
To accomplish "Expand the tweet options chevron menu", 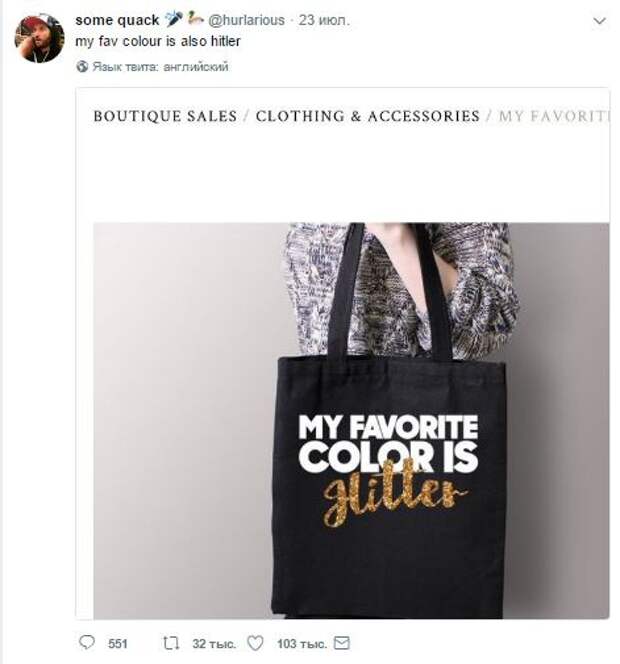I will 599,21.
